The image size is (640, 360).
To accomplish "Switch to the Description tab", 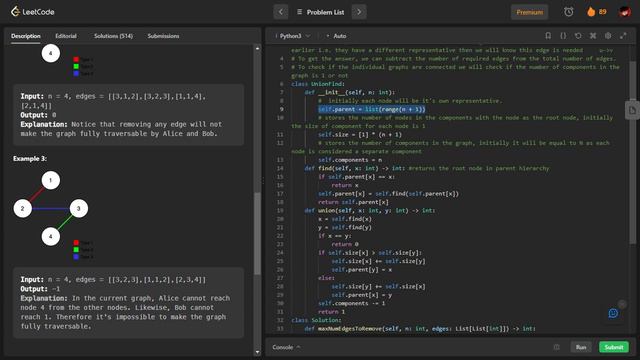I will tap(26, 36).
